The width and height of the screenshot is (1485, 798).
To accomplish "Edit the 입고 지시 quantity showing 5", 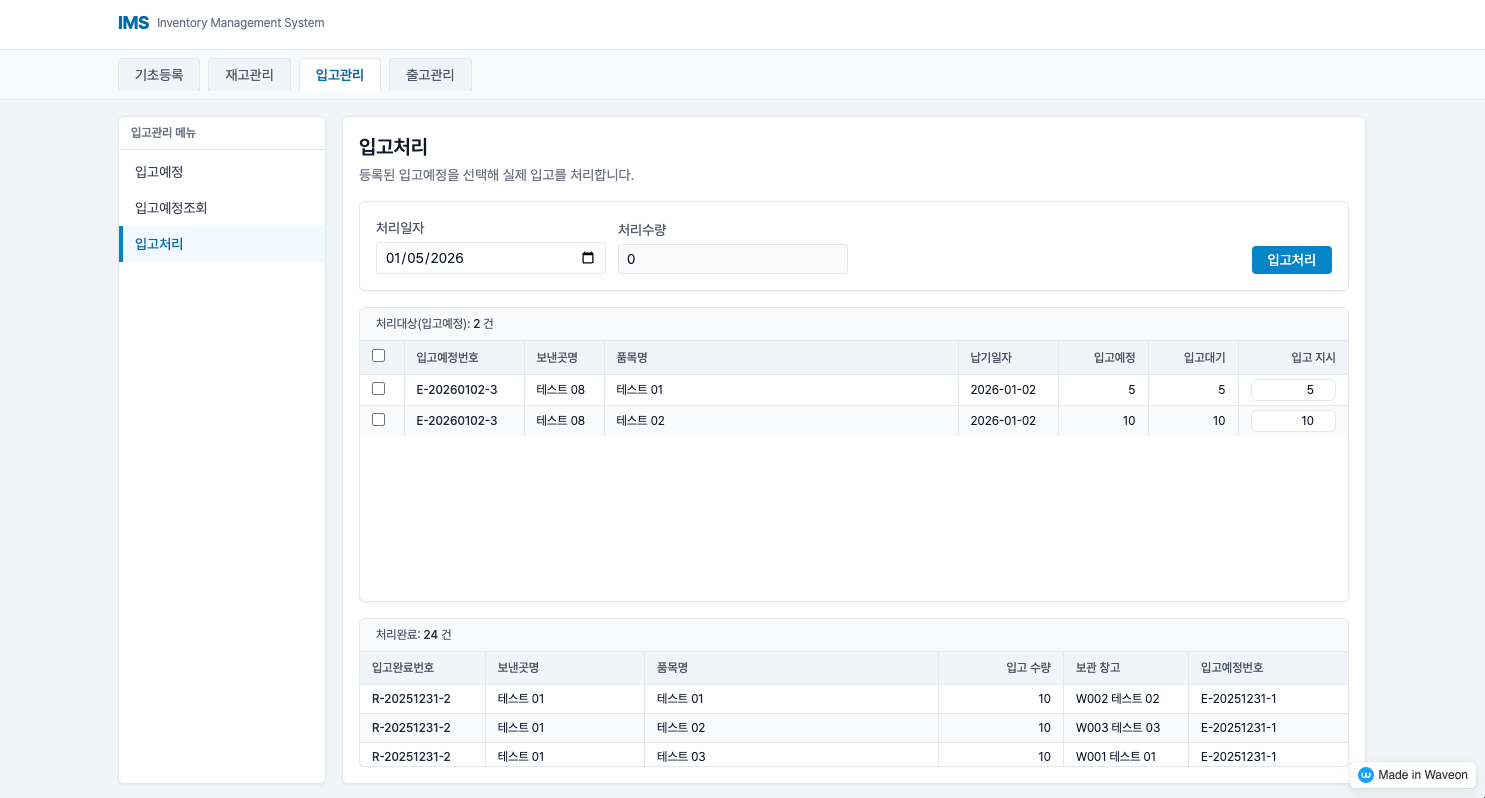I will click(x=1292, y=390).
